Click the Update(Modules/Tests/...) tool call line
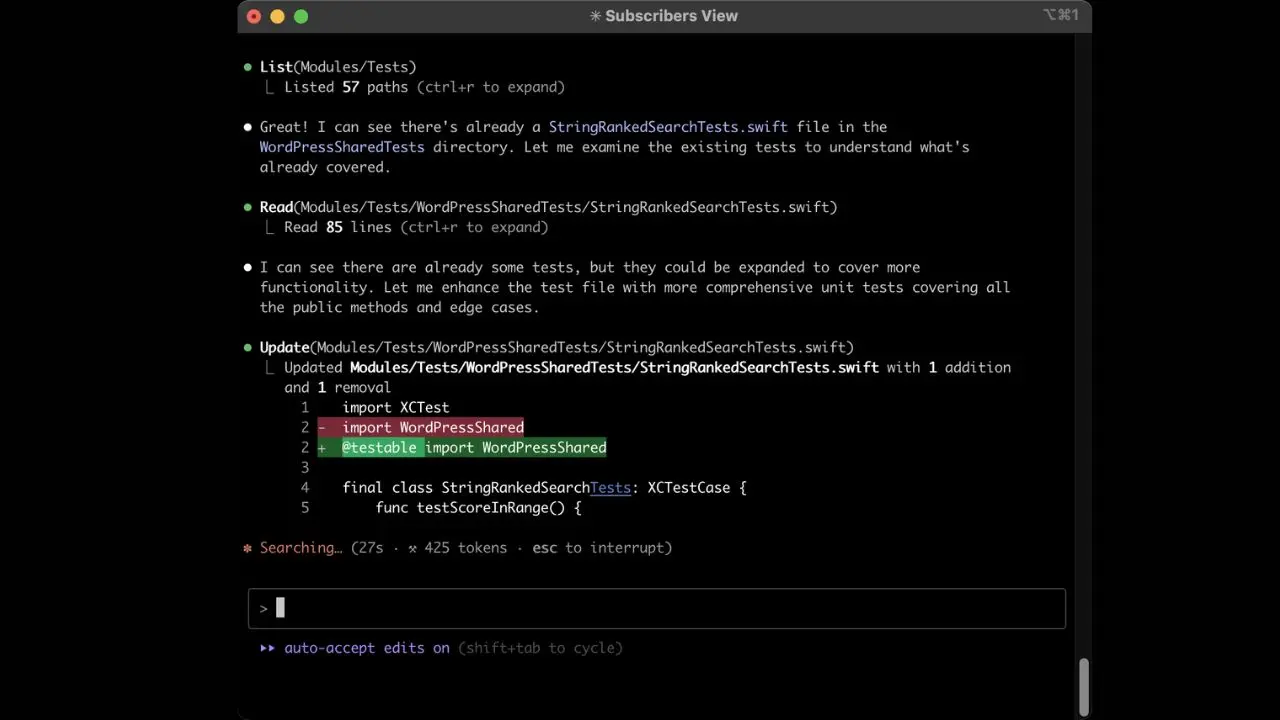Viewport: 1280px width, 720px height. tap(557, 347)
